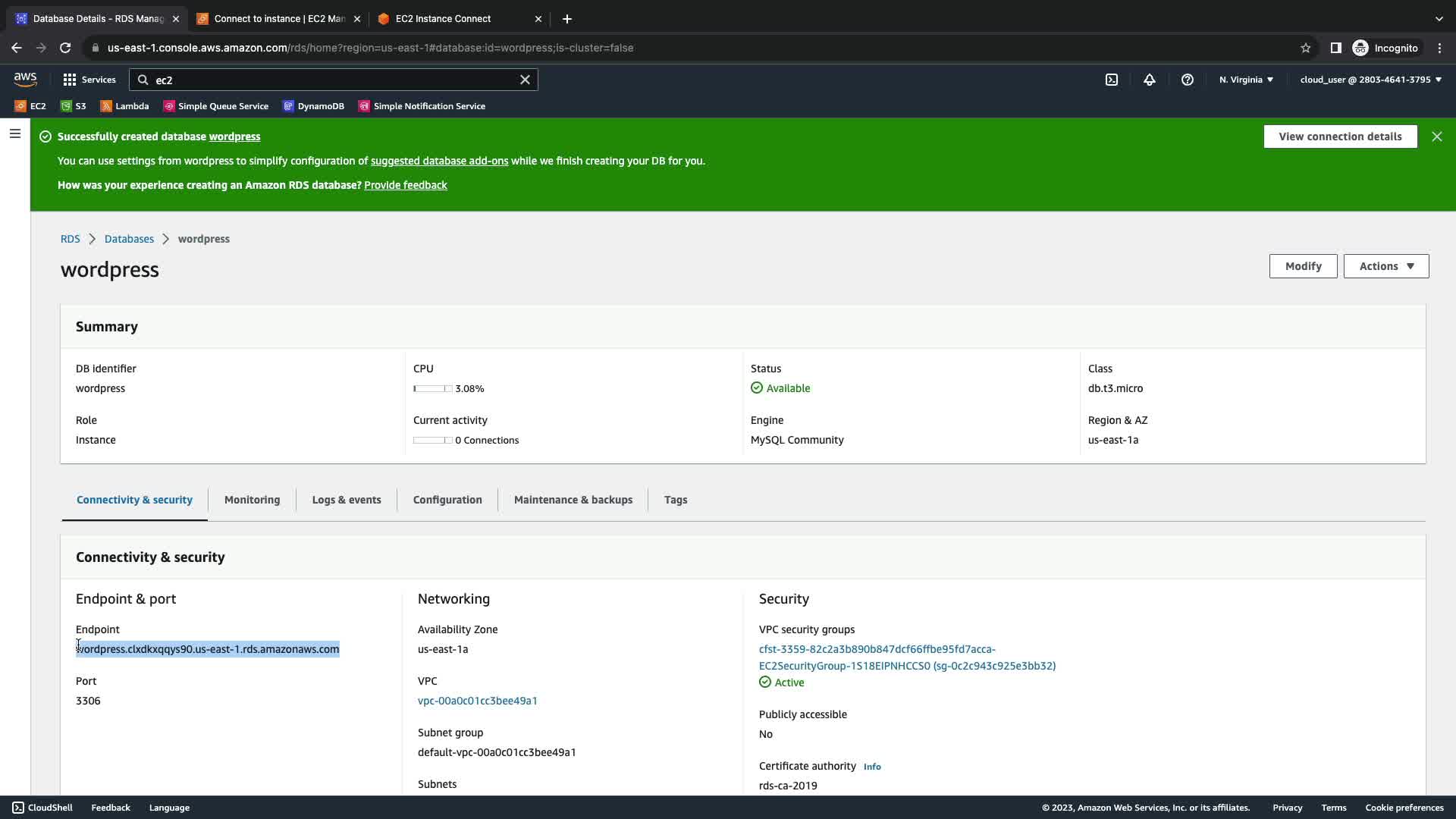Open the Services grid menu
Viewport: 1456px width, 819px height.
89,80
